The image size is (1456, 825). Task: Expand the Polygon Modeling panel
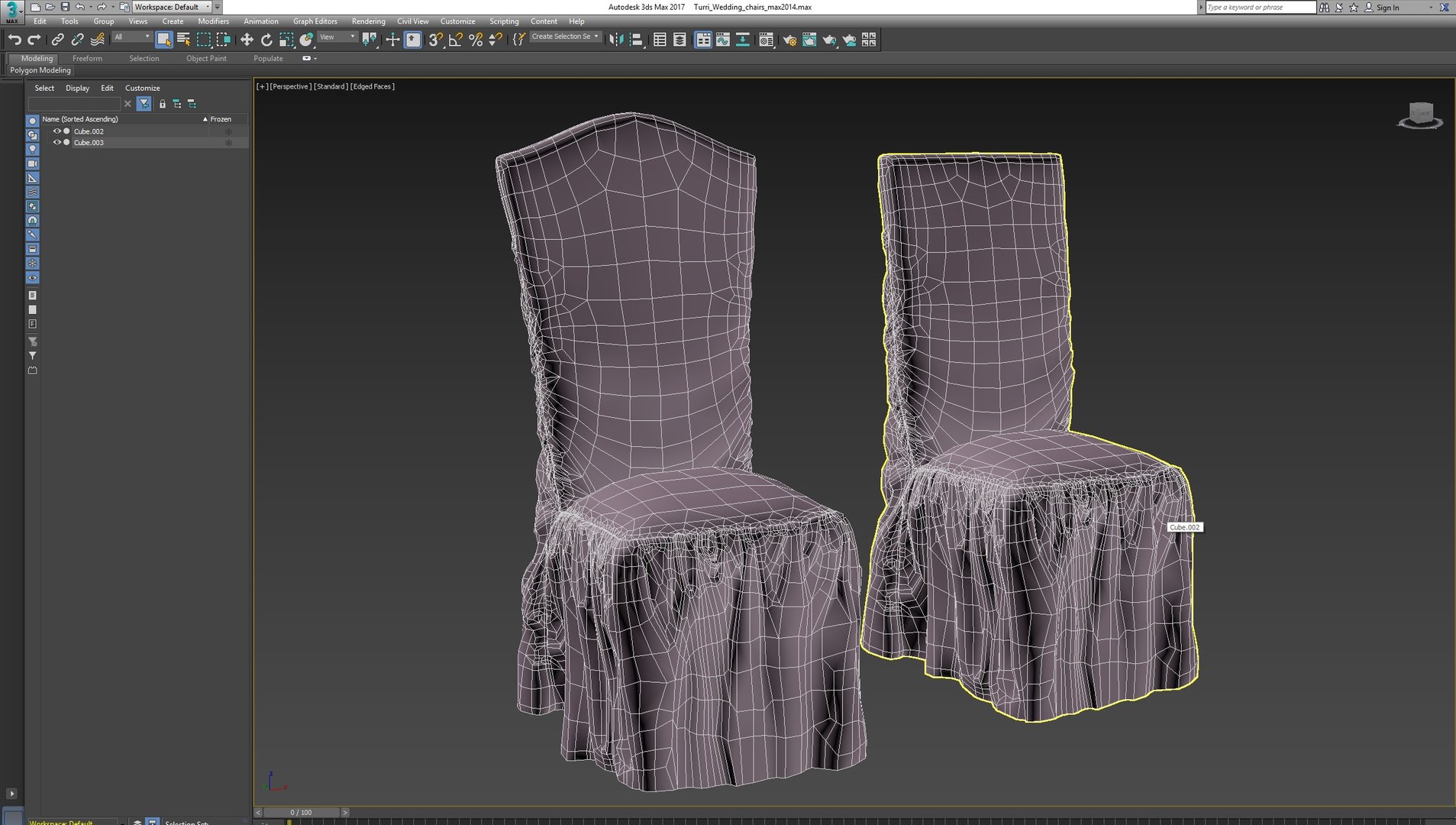[x=40, y=70]
